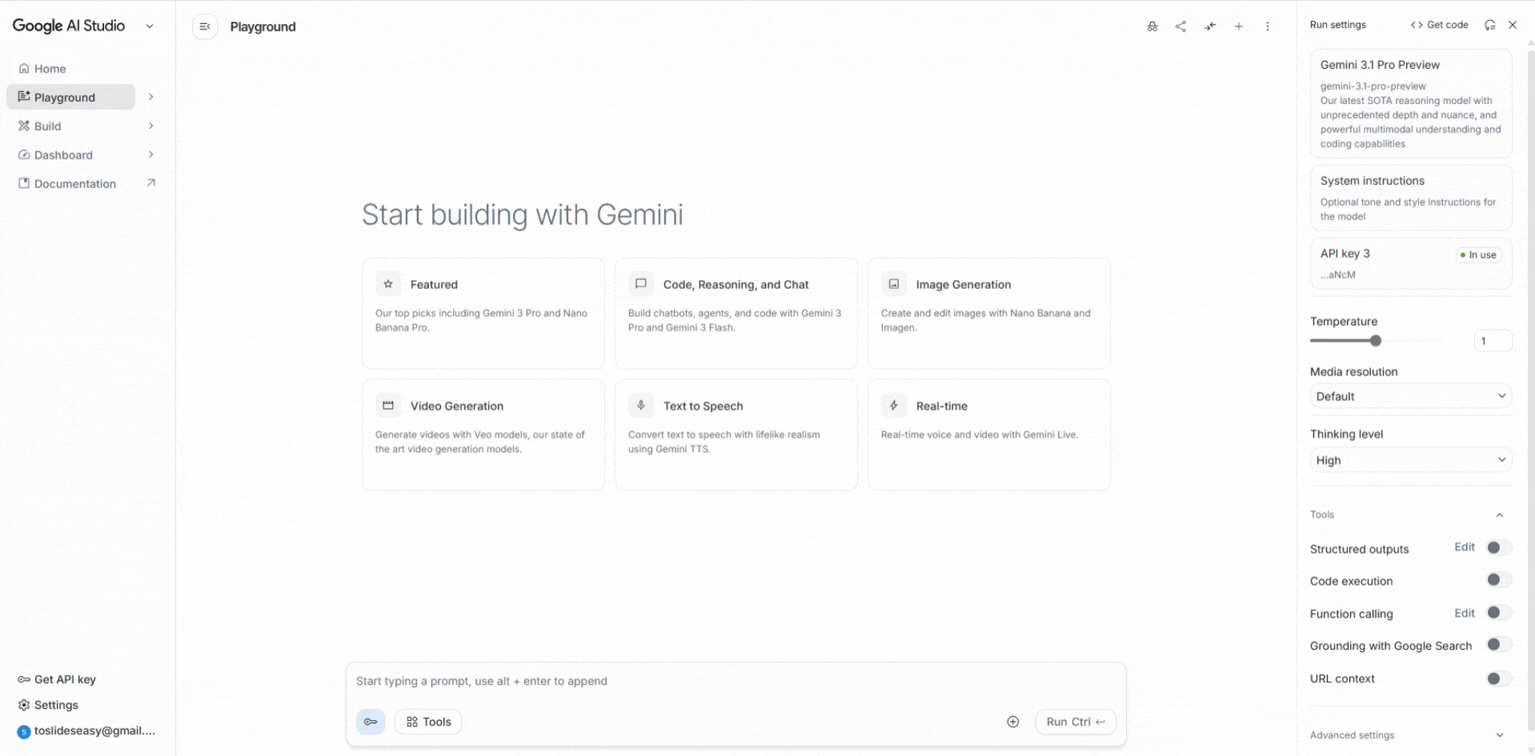Click the add media plus icon
Image resolution: width=1535 pixels, height=756 pixels.
pos(1013,722)
